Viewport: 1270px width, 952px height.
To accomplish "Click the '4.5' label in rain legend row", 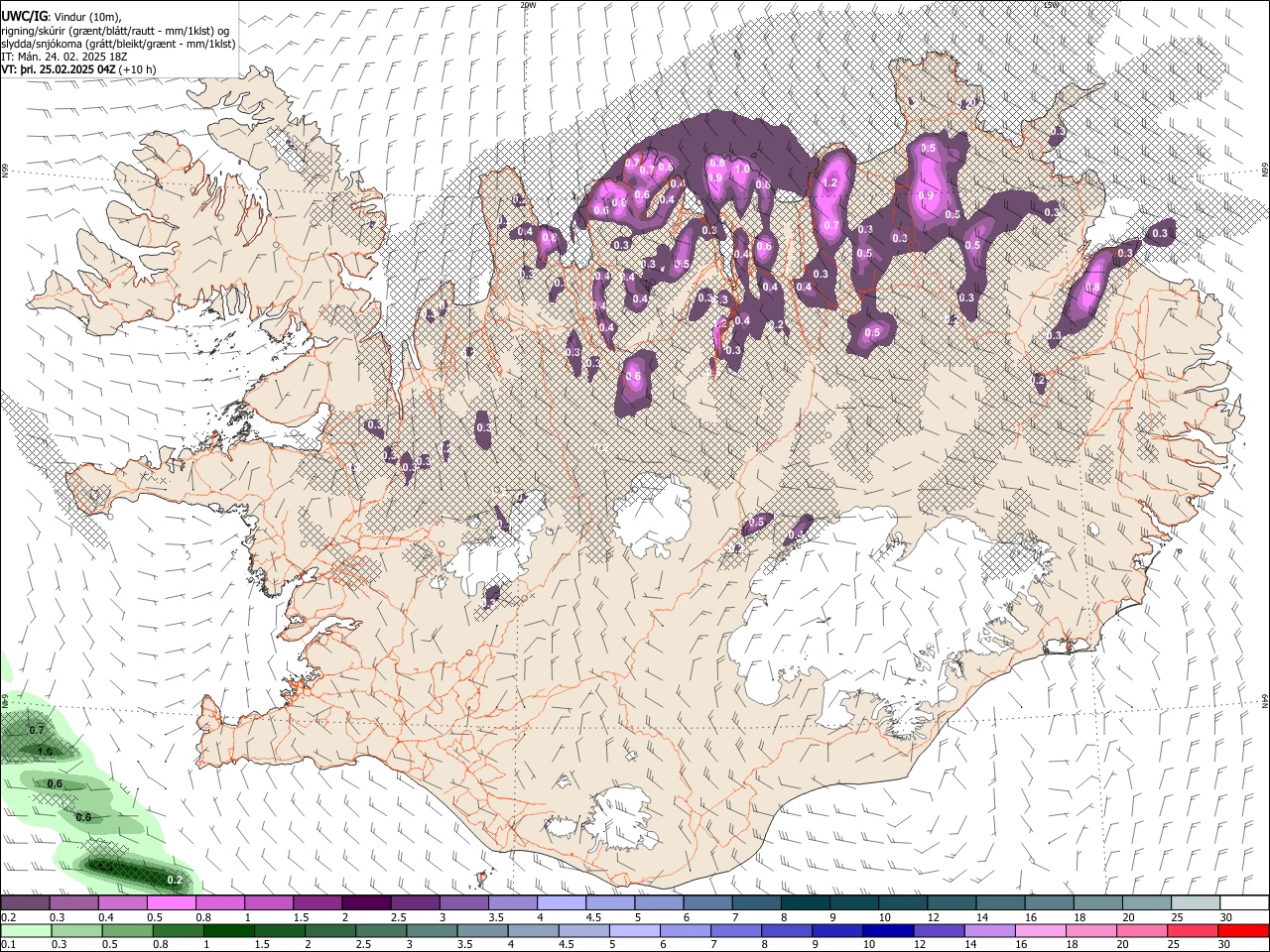I will click(x=566, y=944).
